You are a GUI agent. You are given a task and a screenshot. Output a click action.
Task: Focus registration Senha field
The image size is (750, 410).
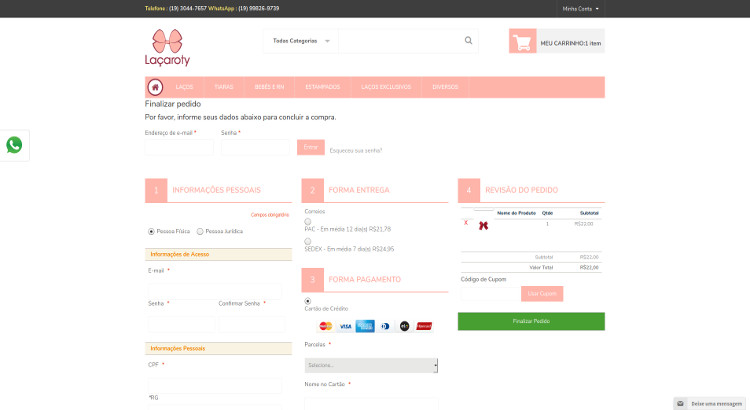tap(181, 324)
